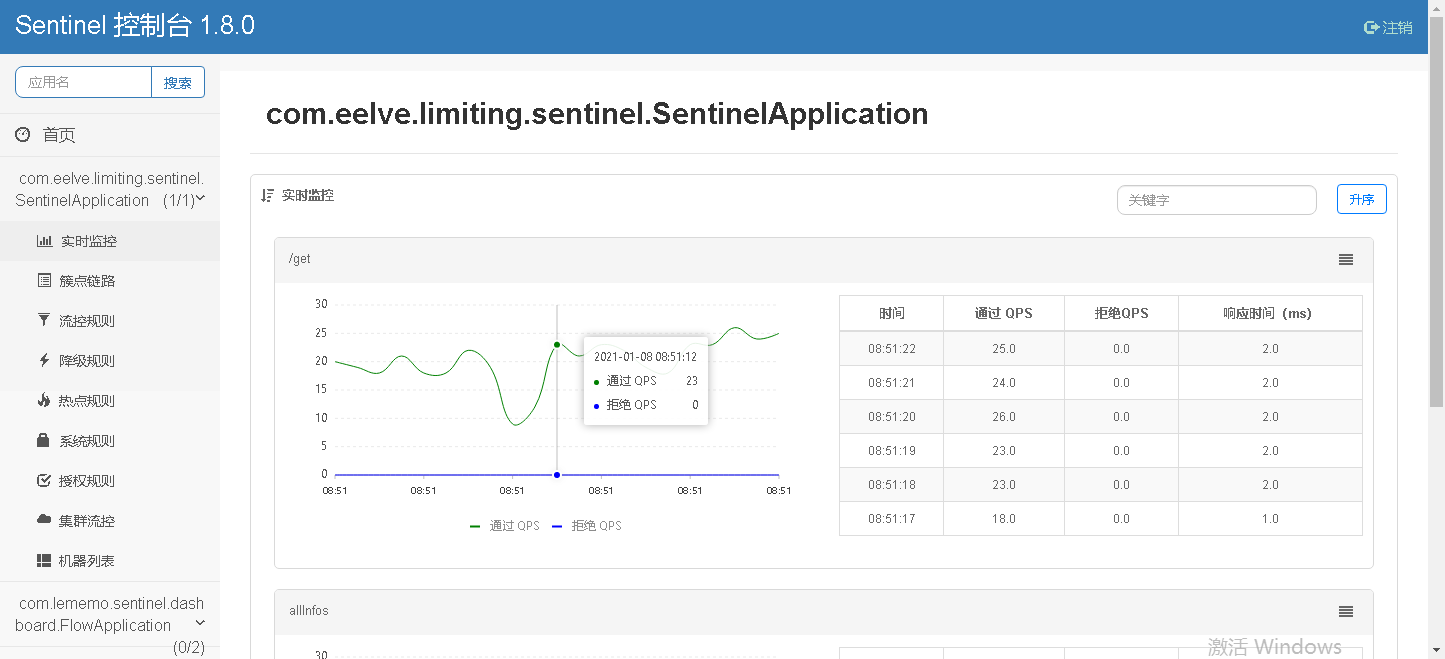Click the lock icon beside 系统规则
This screenshot has width=1445, height=659.
[x=43, y=440]
